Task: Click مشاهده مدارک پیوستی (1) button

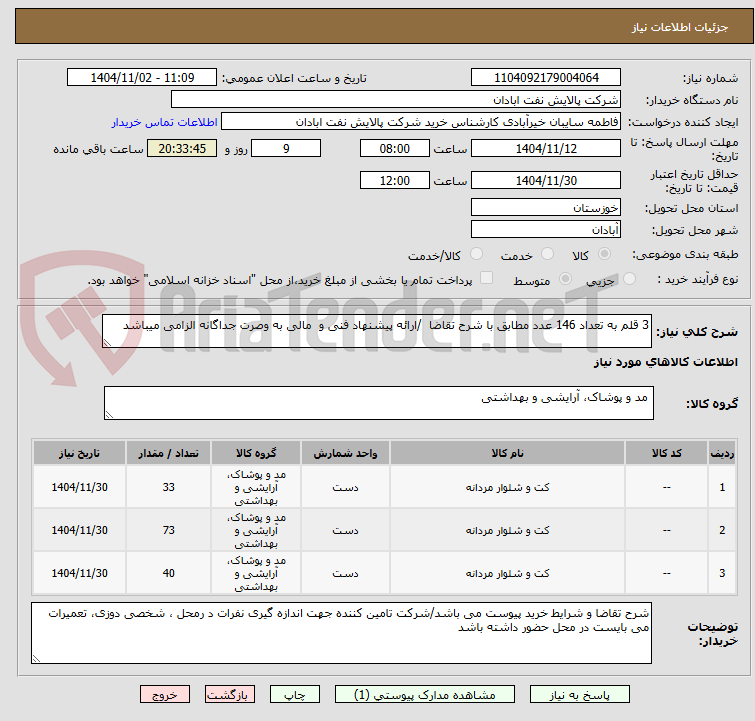Action: tap(425, 695)
